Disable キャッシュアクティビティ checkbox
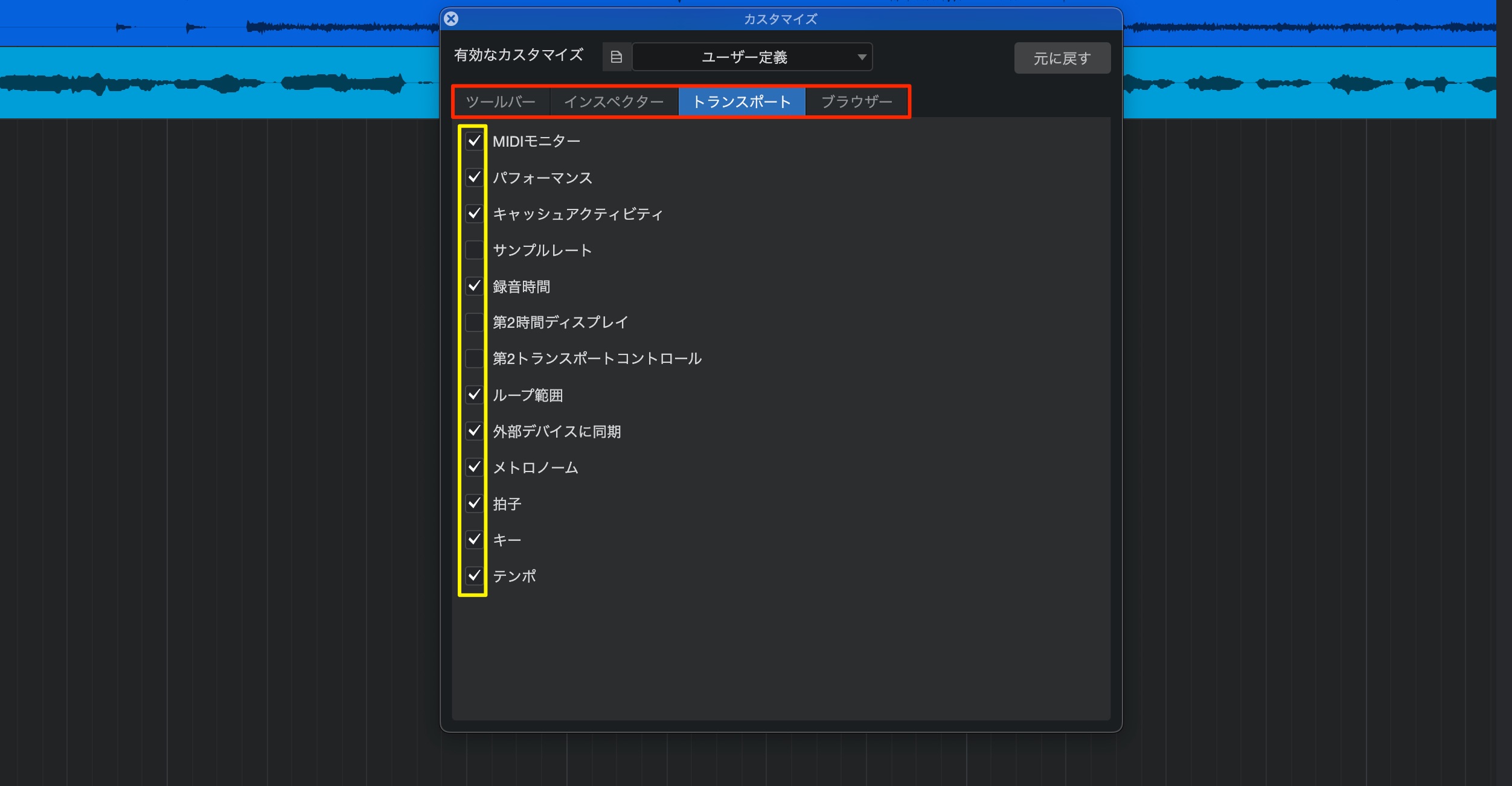This screenshot has height=786, width=1512. pyautogui.click(x=475, y=214)
